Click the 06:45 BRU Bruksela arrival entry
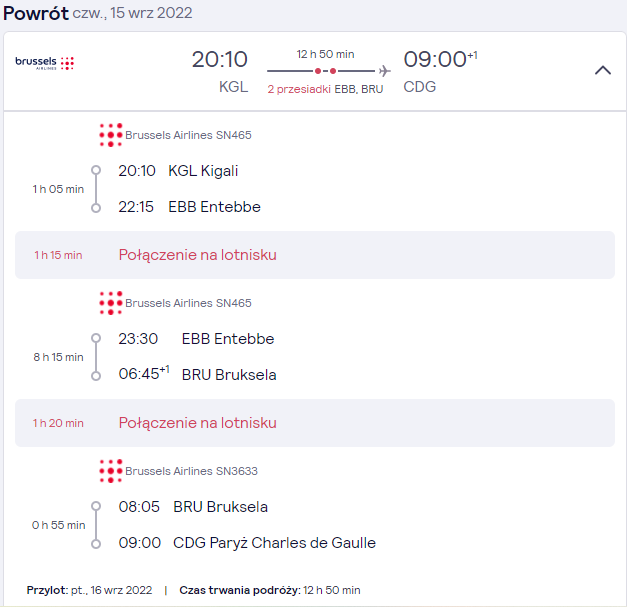This screenshot has height=607, width=627. (x=197, y=374)
